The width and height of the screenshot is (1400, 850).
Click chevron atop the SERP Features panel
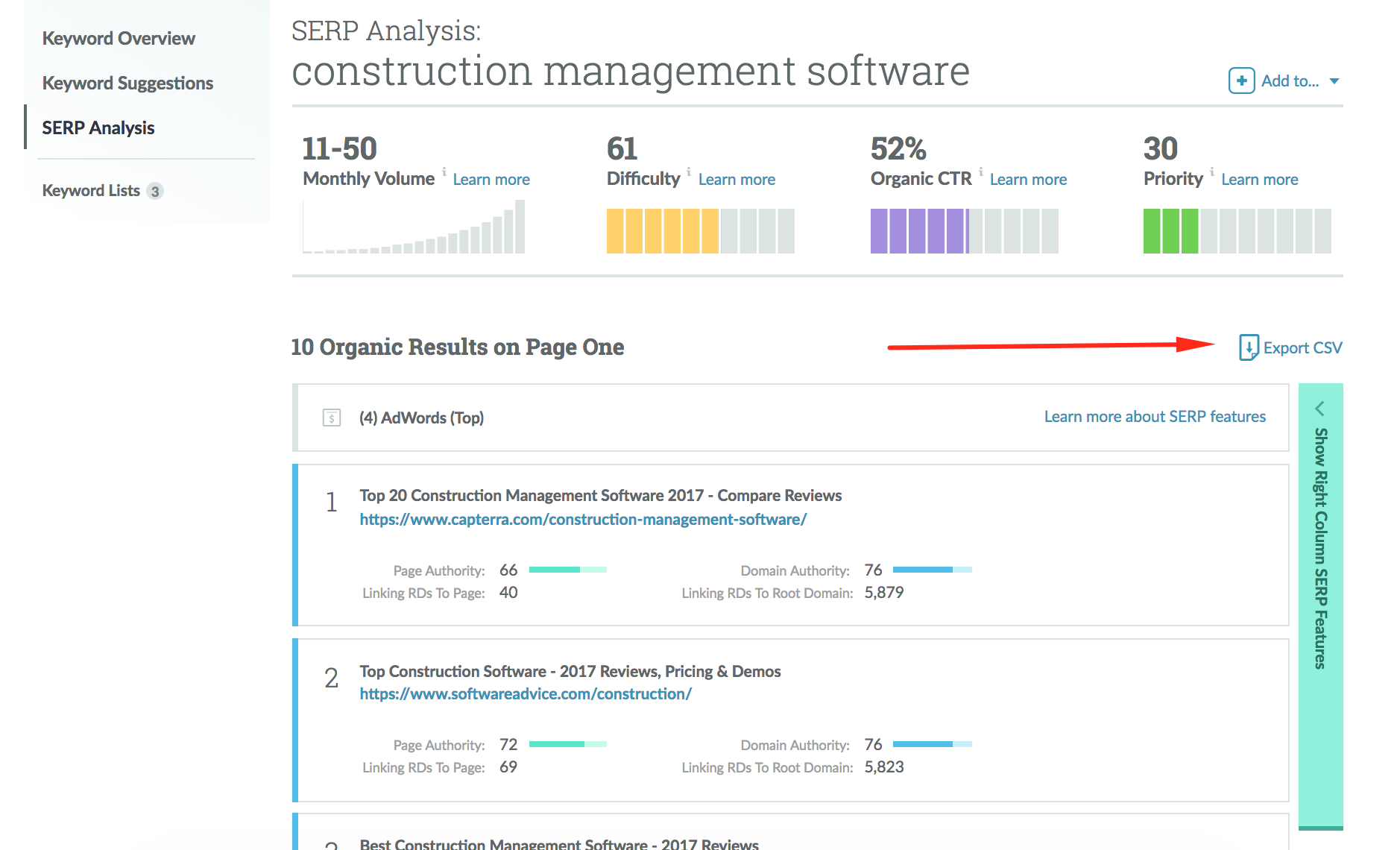pos(1319,409)
